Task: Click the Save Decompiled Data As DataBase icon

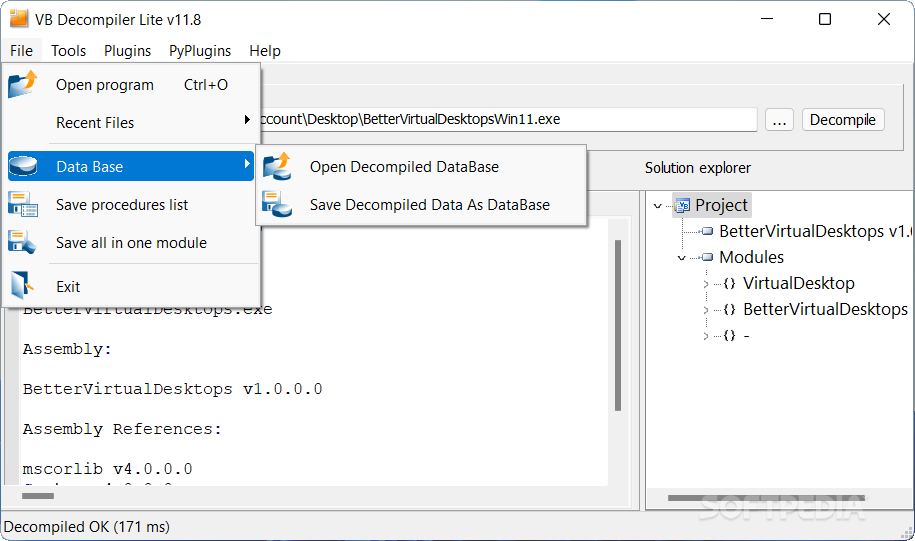Action: pos(277,204)
